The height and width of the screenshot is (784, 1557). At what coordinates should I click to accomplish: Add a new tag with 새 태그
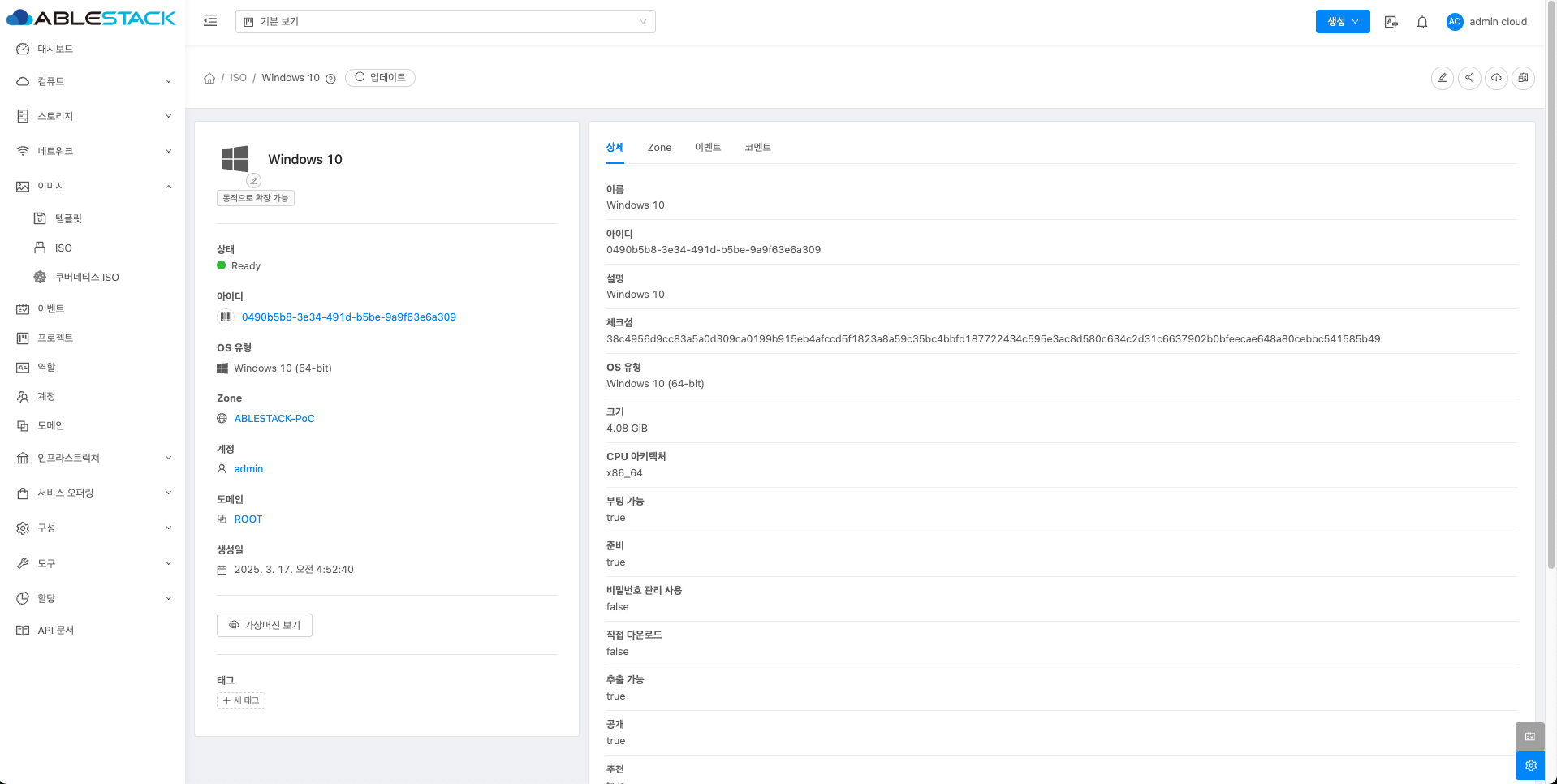tap(241, 700)
